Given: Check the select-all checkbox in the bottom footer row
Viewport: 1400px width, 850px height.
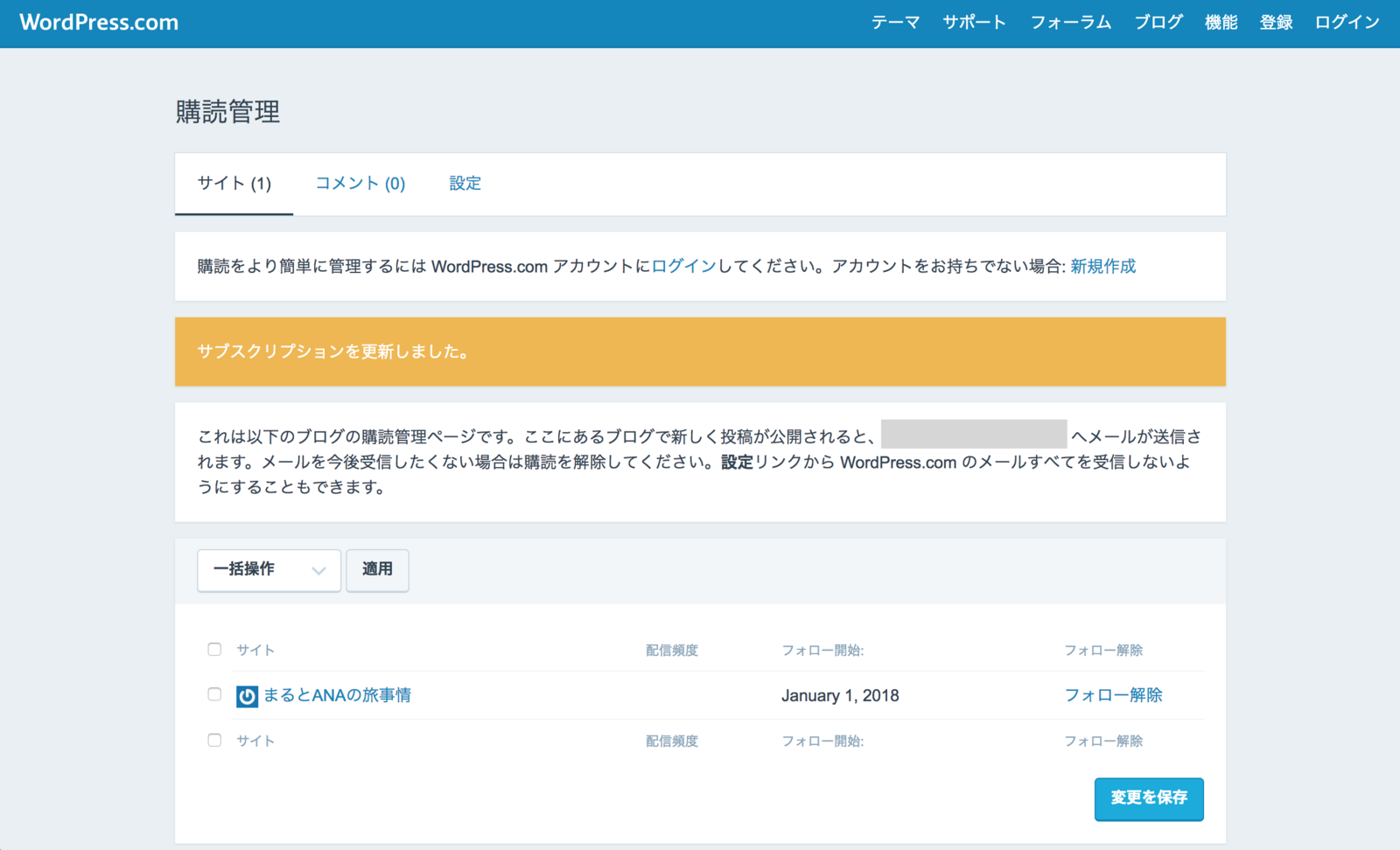Looking at the screenshot, I should click(214, 740).
